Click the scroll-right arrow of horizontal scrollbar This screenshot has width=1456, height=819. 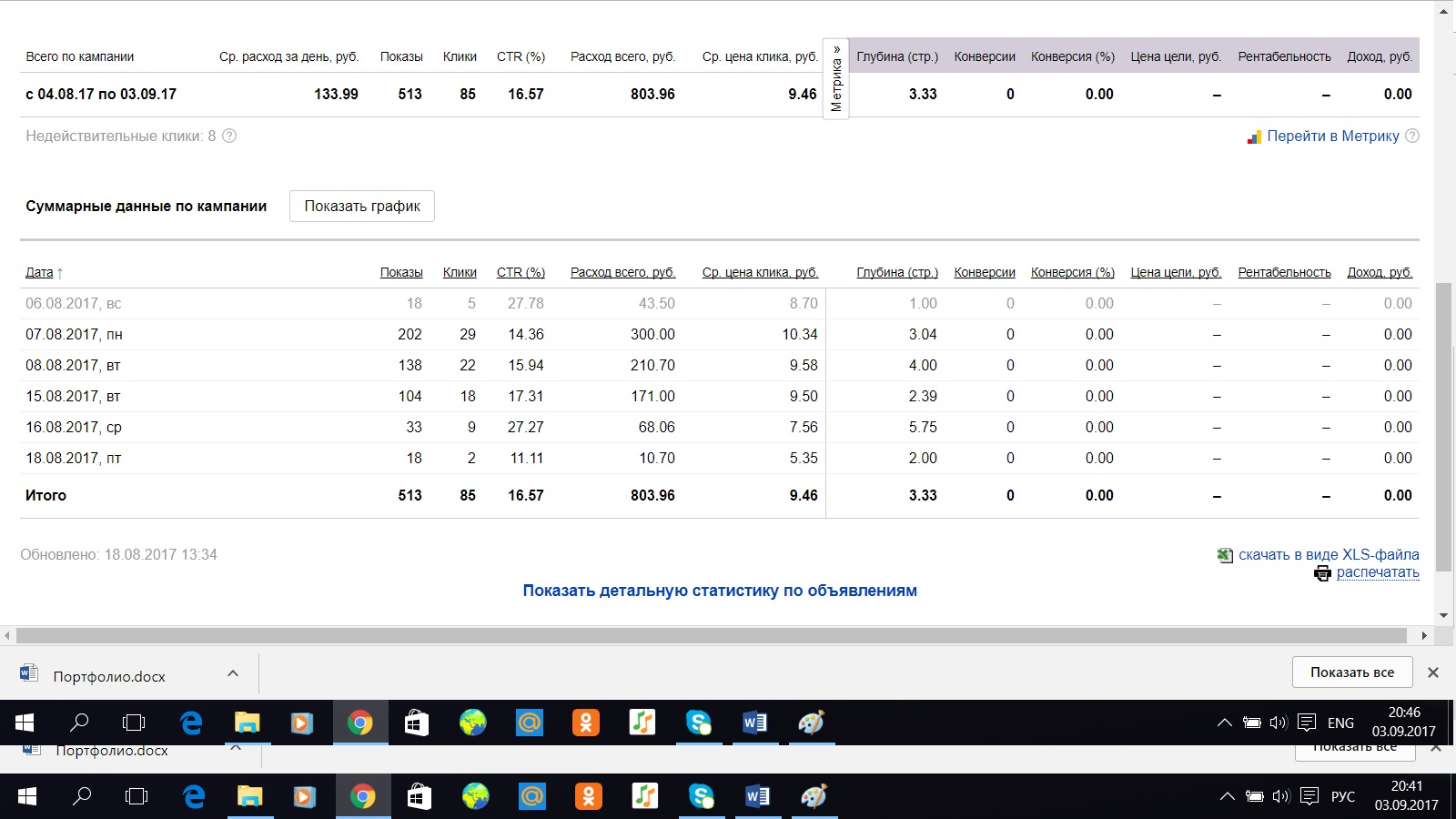point(1424,635)
